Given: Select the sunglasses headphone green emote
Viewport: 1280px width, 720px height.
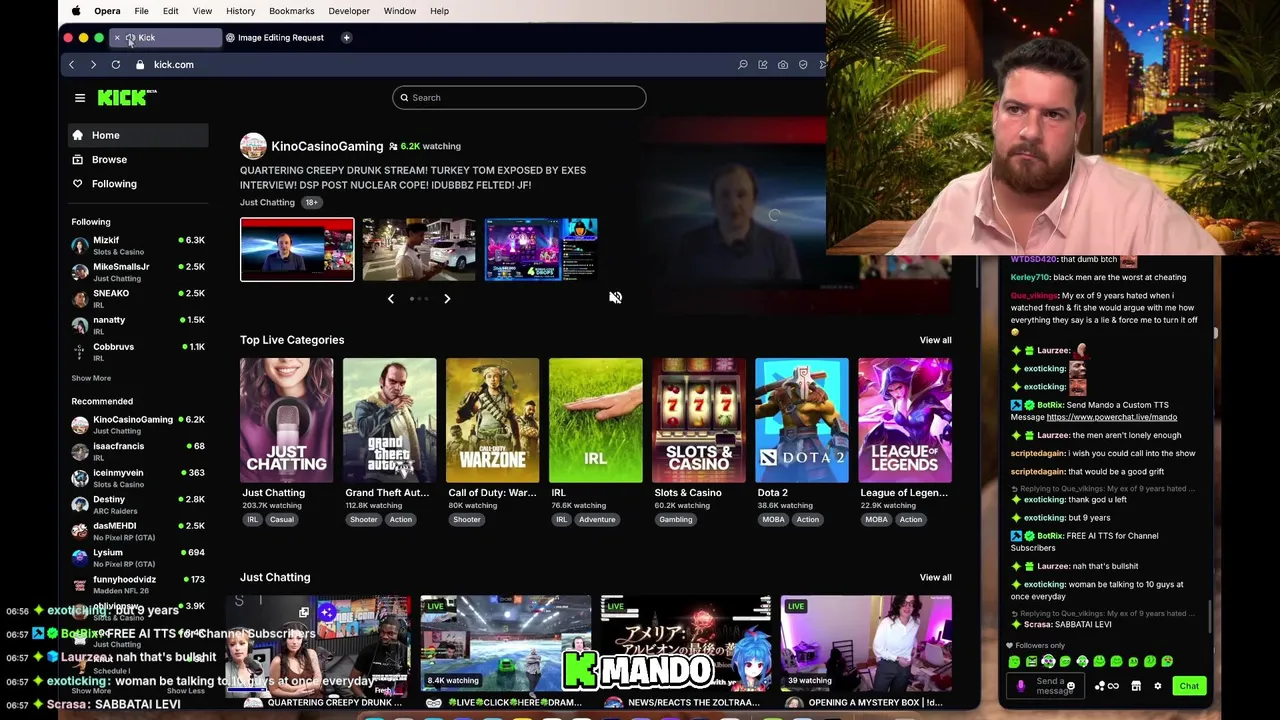Looking at the screenshot, I should 1049,661.
